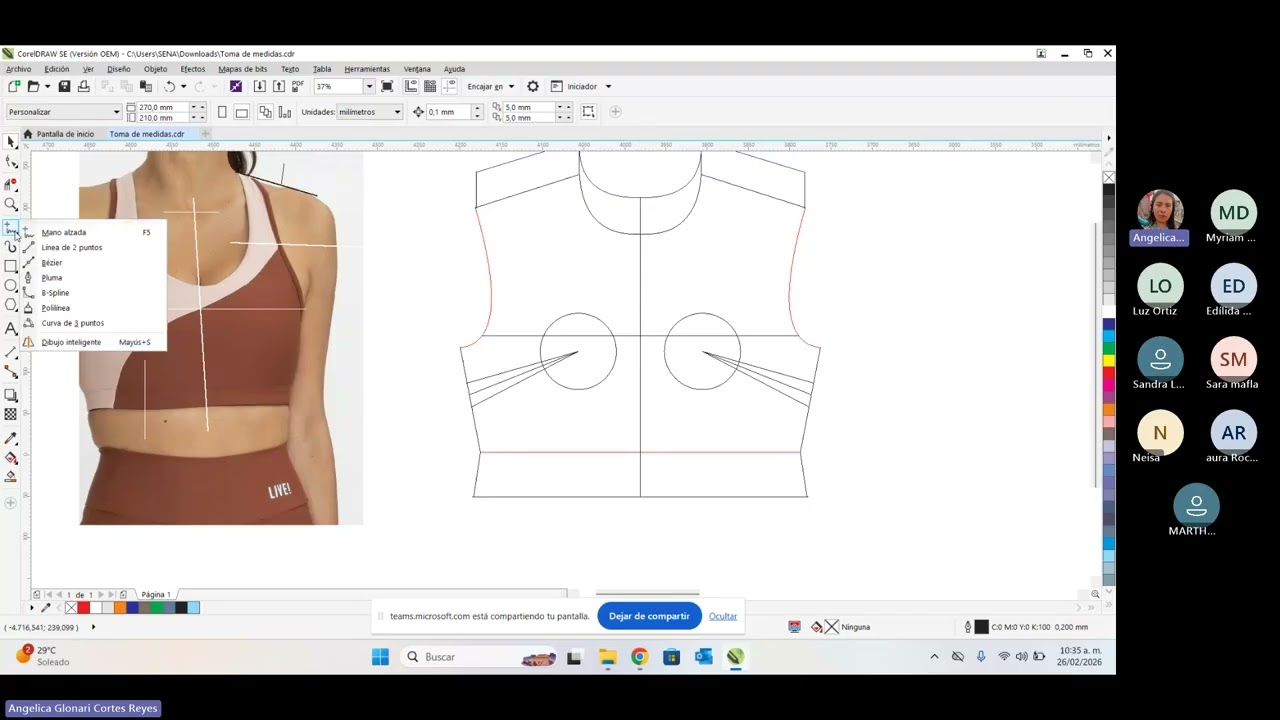The height and width of the screenshot is (720, 1280).
Task: Toggle full-screen preview icon
Action: pos(387,87)
